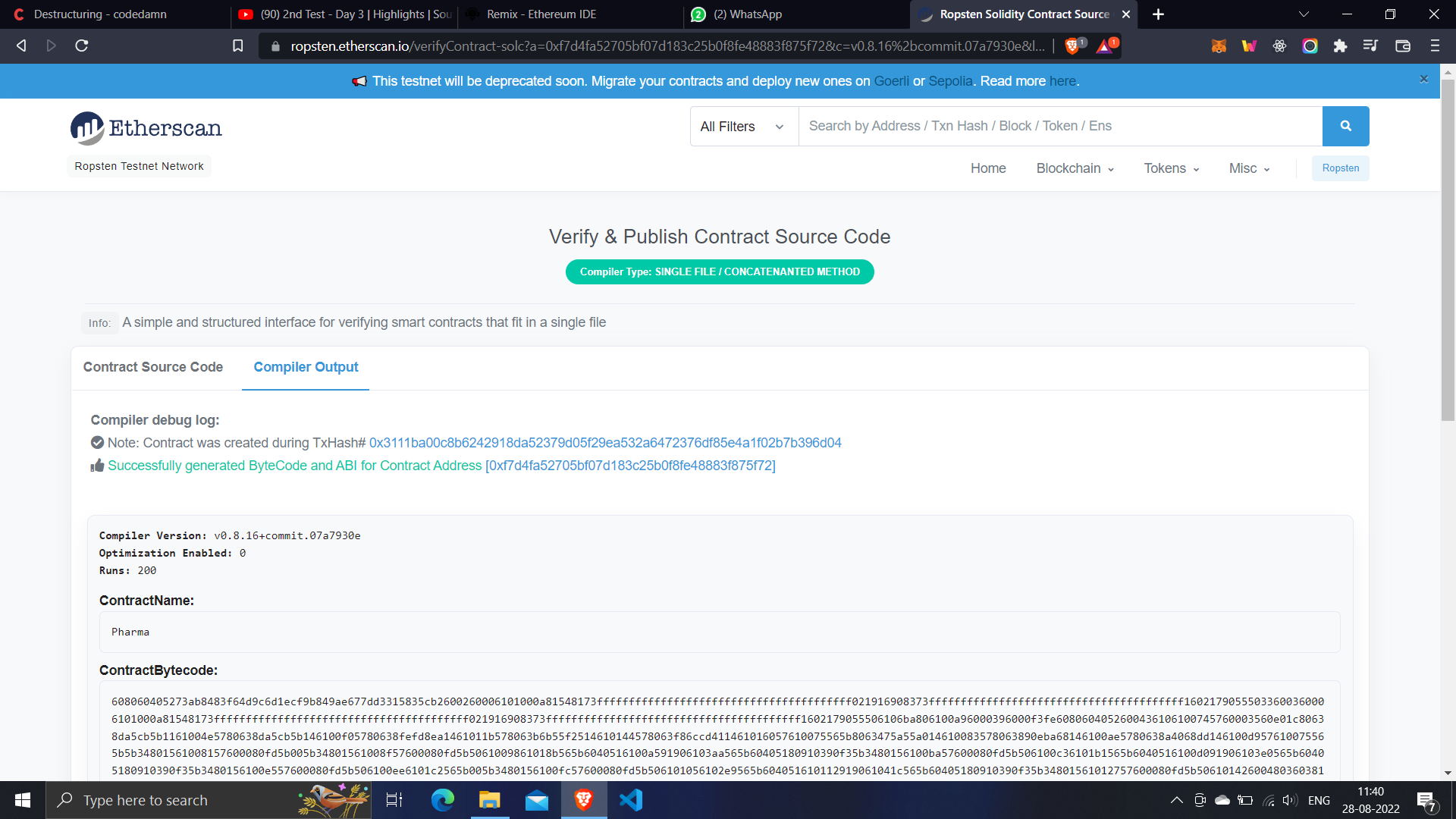
Task: Launch Visual Studio Code from the taskbar
Action: click(x=630, y=800)
